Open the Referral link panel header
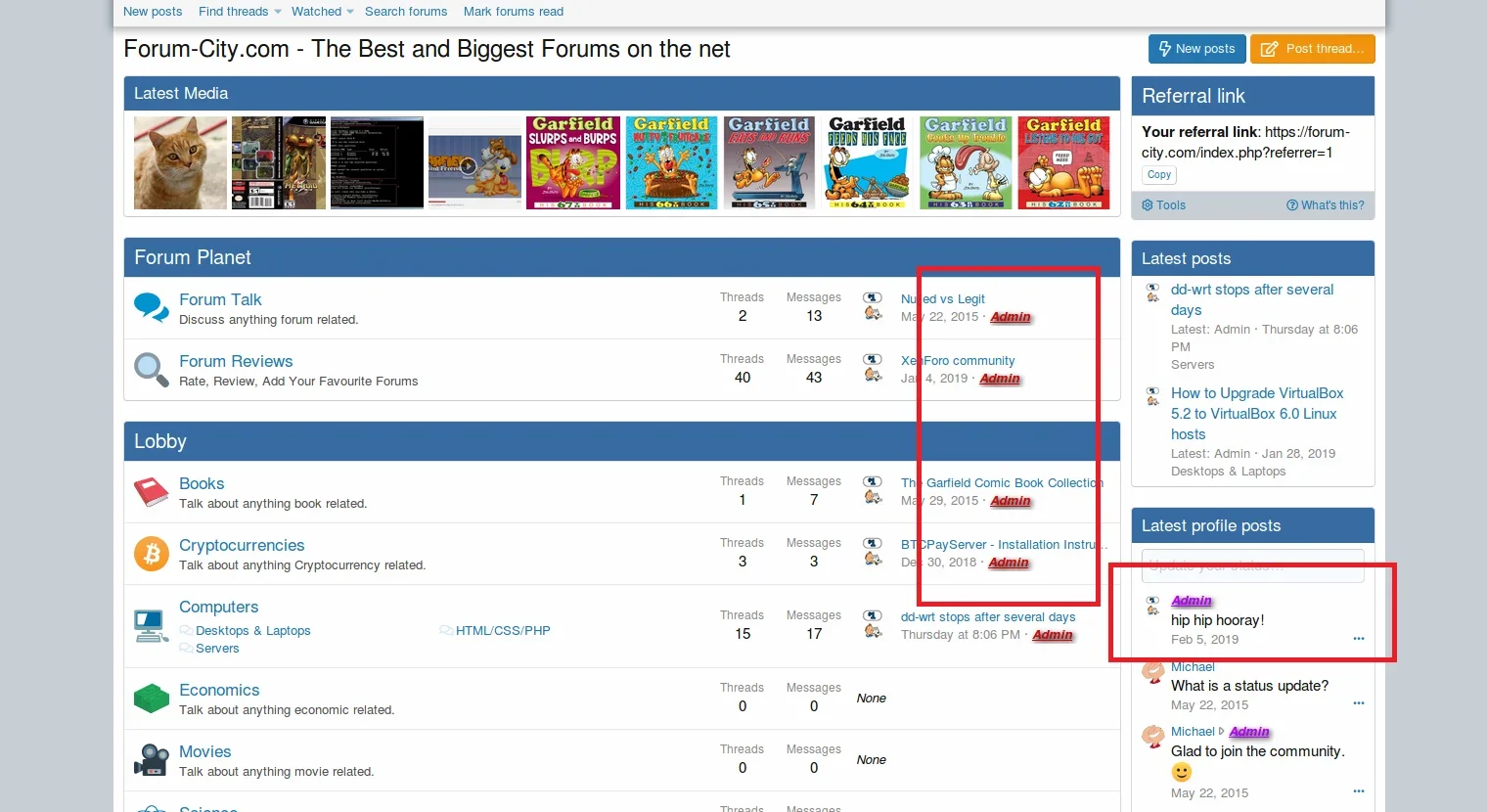The height and width of the screenshot is (812, 1487). click(x=1194, y=96)
